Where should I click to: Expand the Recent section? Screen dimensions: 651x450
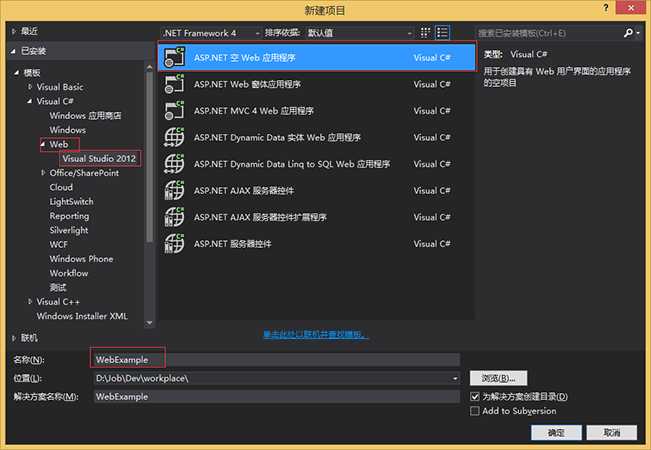point(14,31)
